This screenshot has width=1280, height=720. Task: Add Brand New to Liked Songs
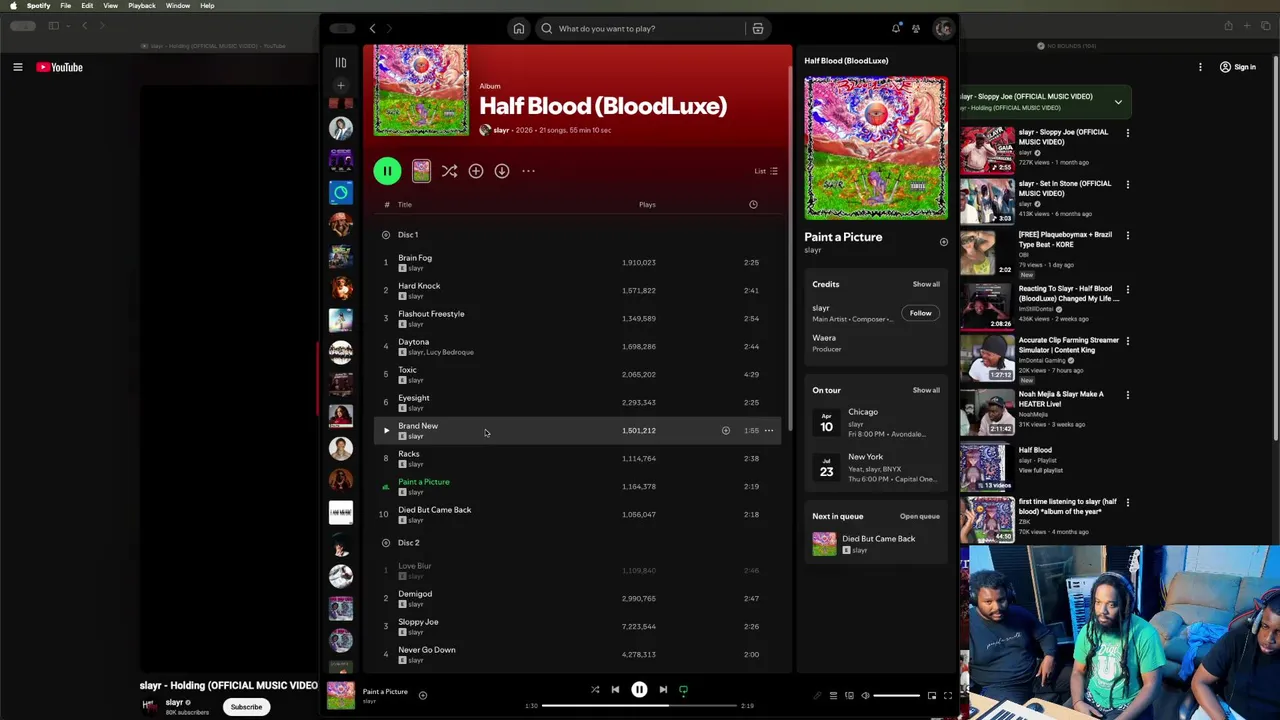pyautogui.click(x=726, y=431)
